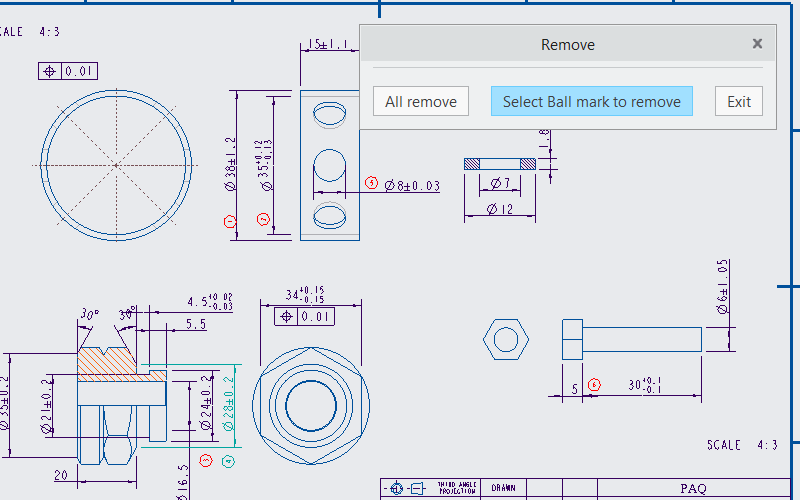
Task: Close the Remove dialog with X
Action: pyautogui.click(x=757, y=44)
